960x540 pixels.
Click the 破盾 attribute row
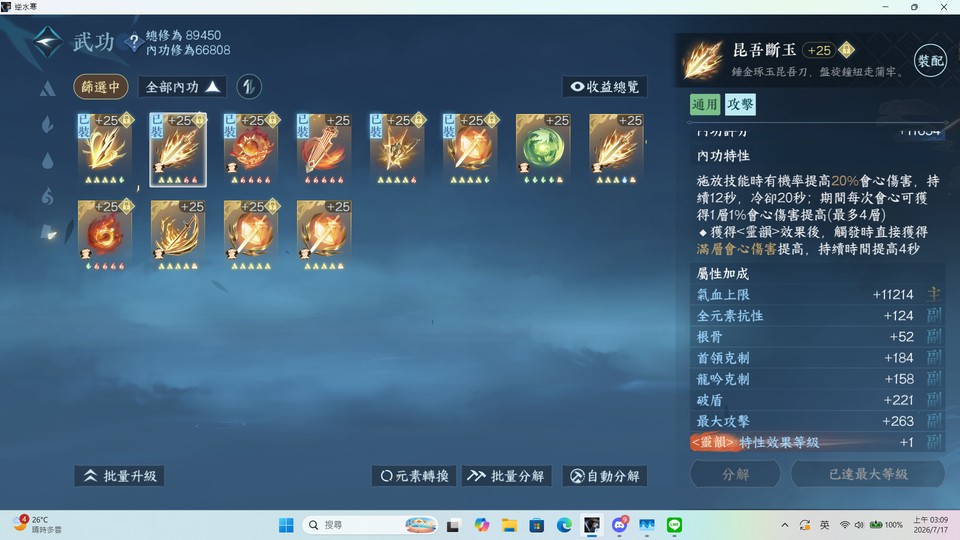817,400
